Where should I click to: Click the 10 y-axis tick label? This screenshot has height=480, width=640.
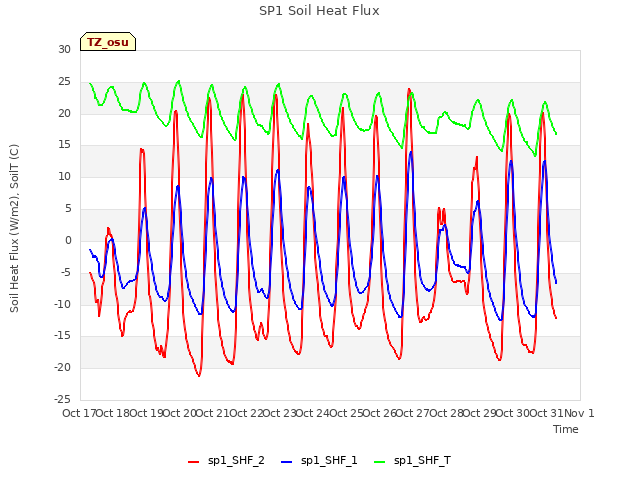pyautogui.click(x=64, y=177)
